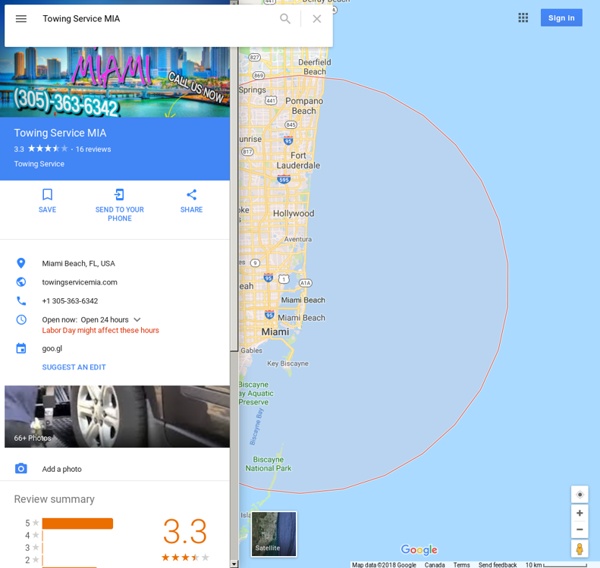Screen dimensions: 600x568
Task: Click phone number +1 305-363-6342
Action: [70, 301]
